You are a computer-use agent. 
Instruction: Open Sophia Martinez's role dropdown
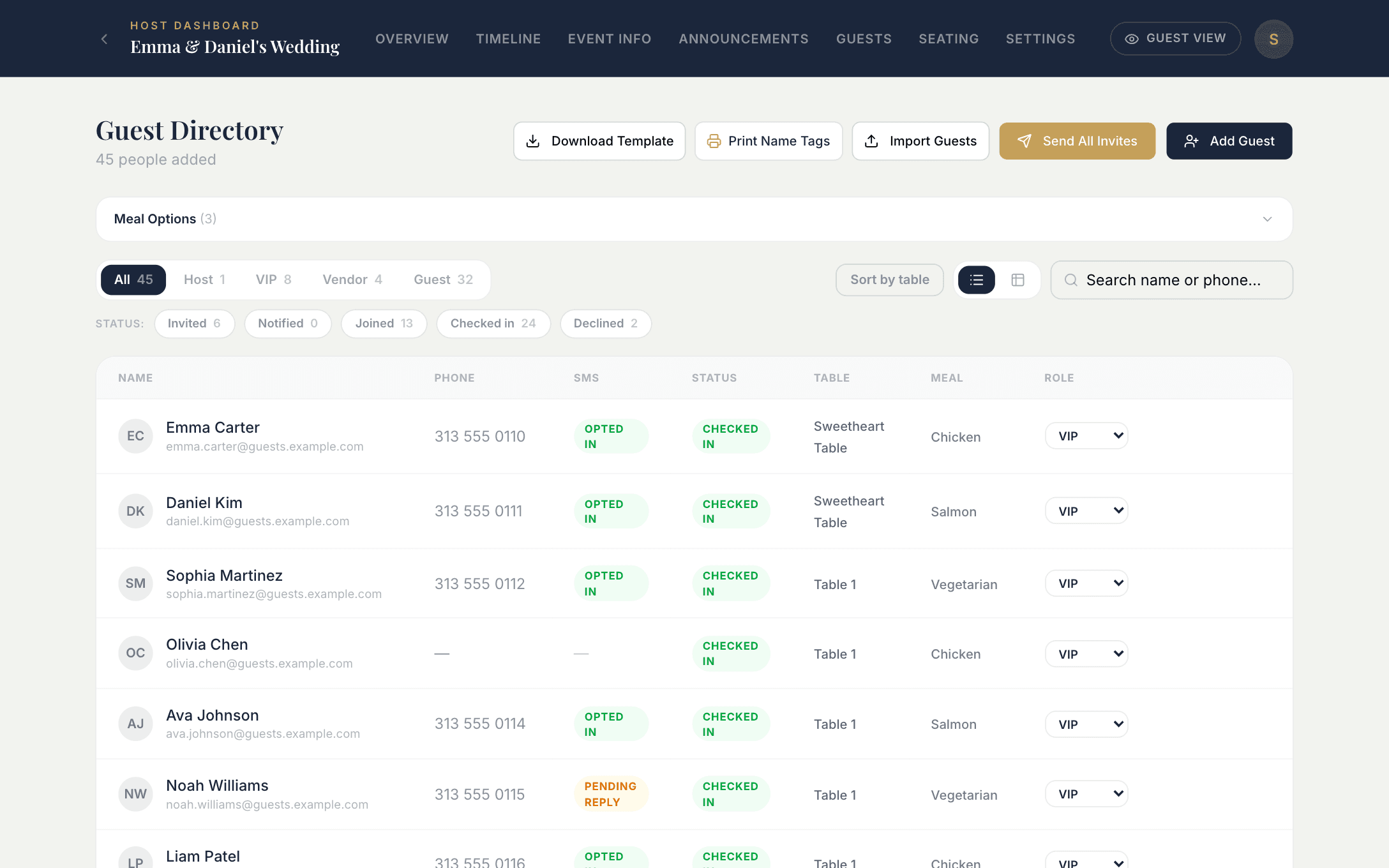click(1086, 583)
